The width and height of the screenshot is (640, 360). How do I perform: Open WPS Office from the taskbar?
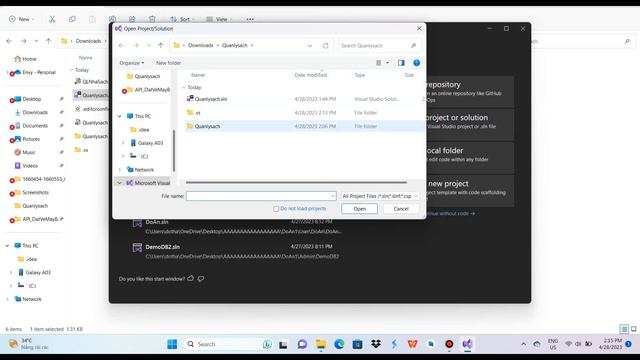coord(413,344)
